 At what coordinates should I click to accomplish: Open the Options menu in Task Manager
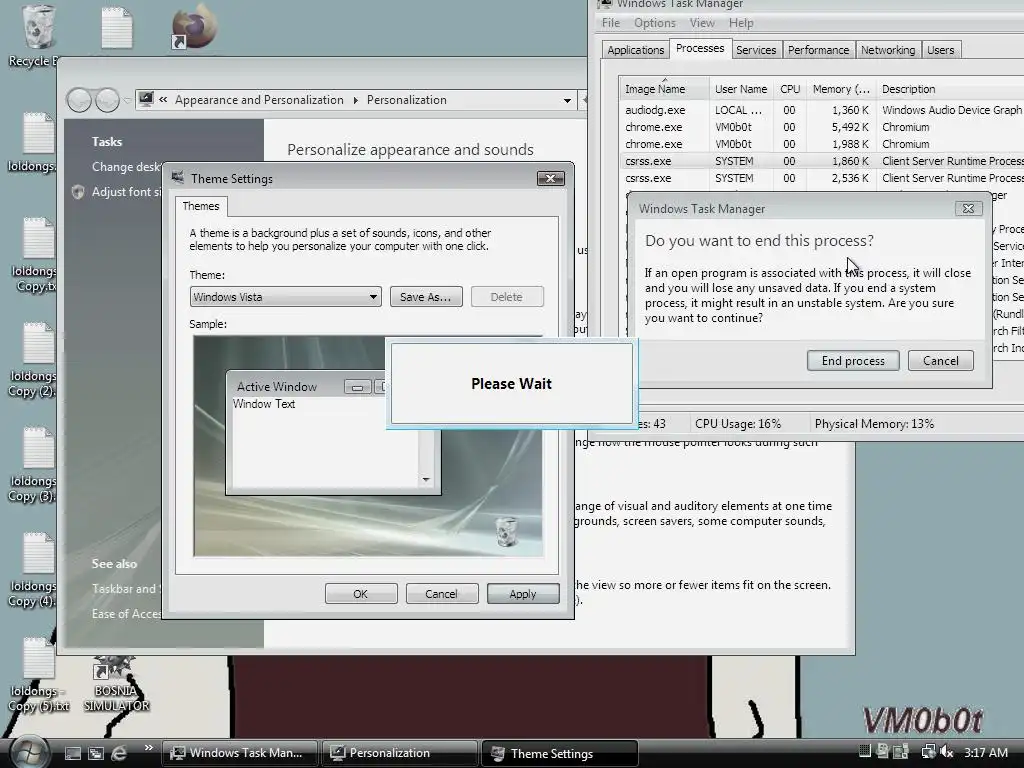[654, 23]
